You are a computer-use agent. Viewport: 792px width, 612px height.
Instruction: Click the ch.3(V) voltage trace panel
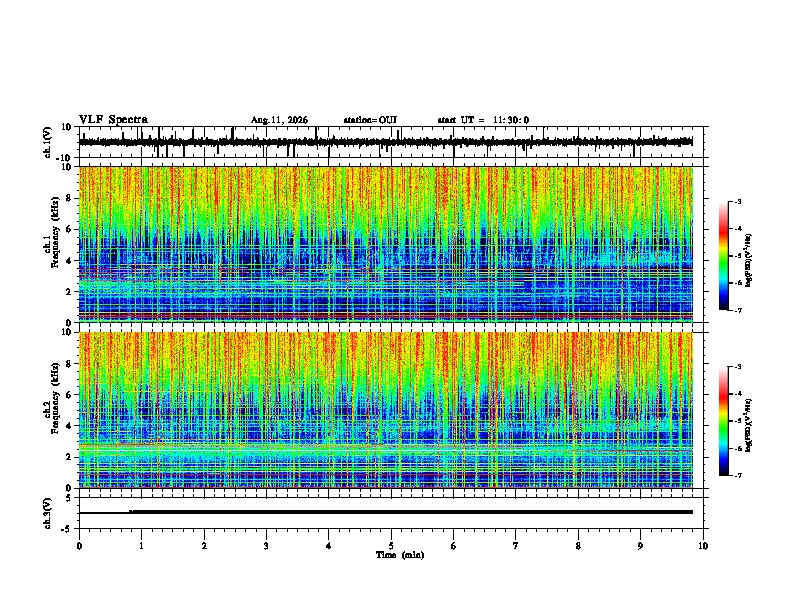pyautogui.click(x=391, y=513)
